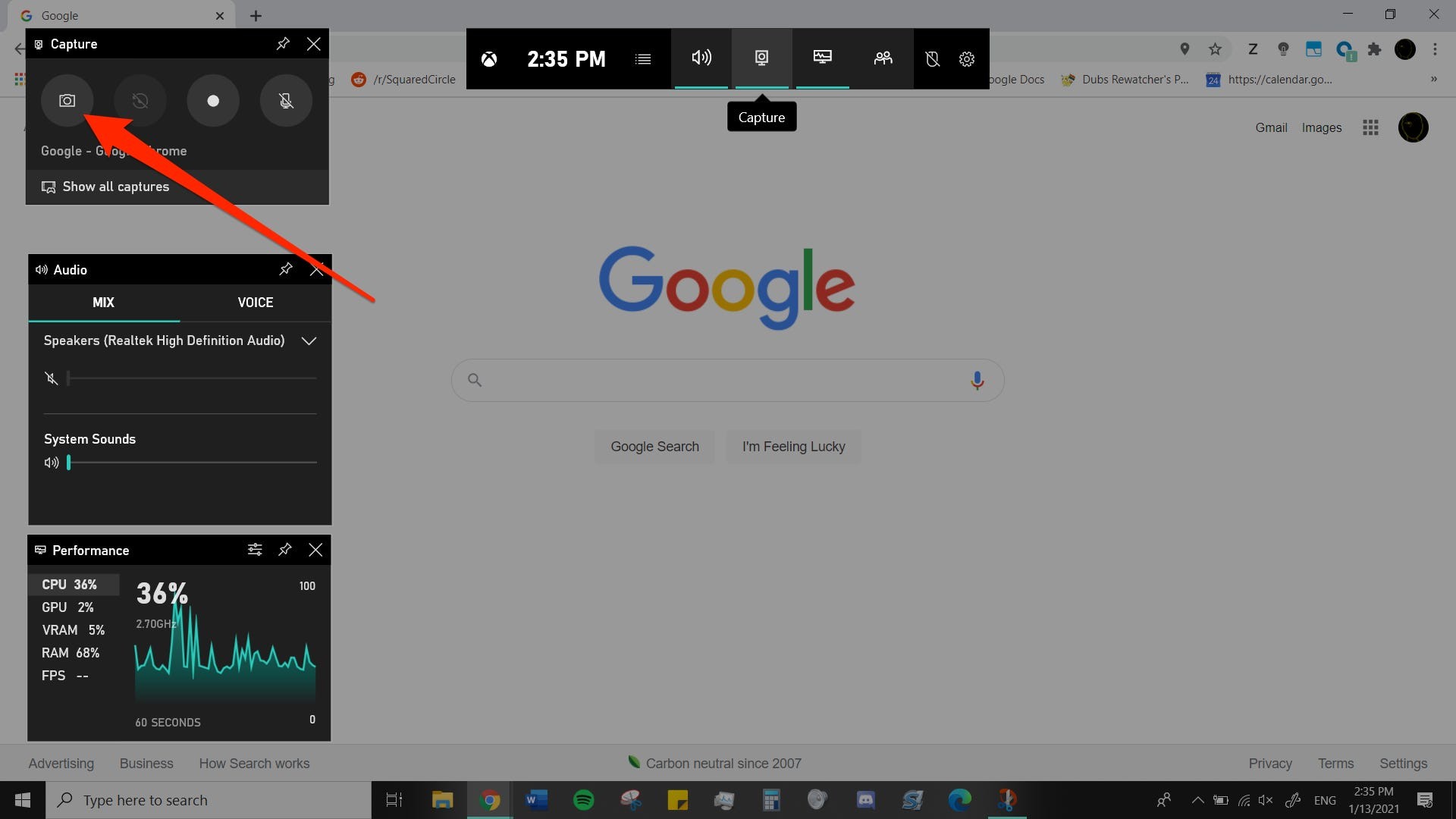Open the Chrome profile avatar in toolbar
This screenshot has width=1456, height=819.
1405,49
